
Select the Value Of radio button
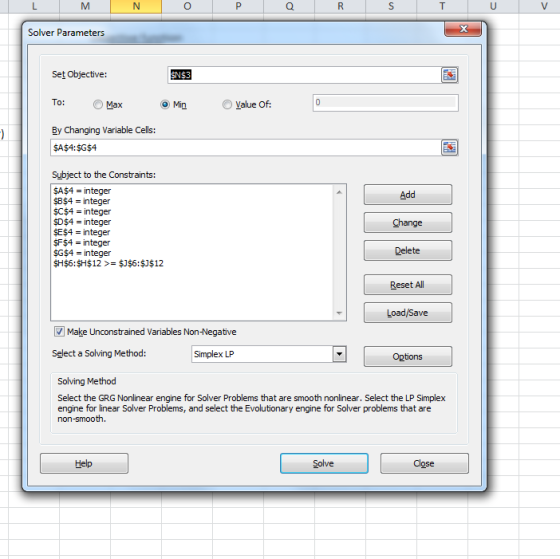tap(227, 104)
